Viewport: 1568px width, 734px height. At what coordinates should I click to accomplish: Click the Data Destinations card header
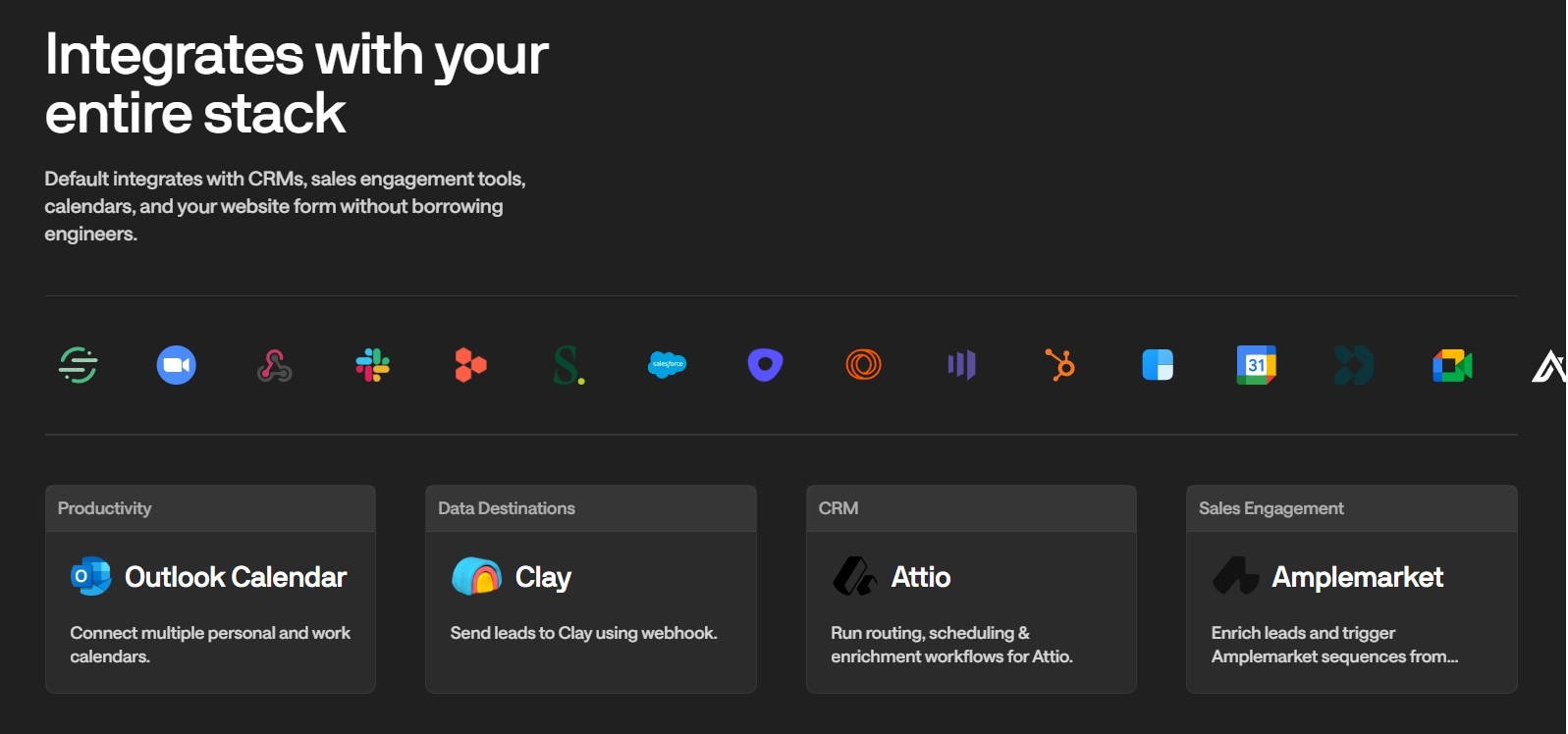pyautogui.click(x=591, y=508)
